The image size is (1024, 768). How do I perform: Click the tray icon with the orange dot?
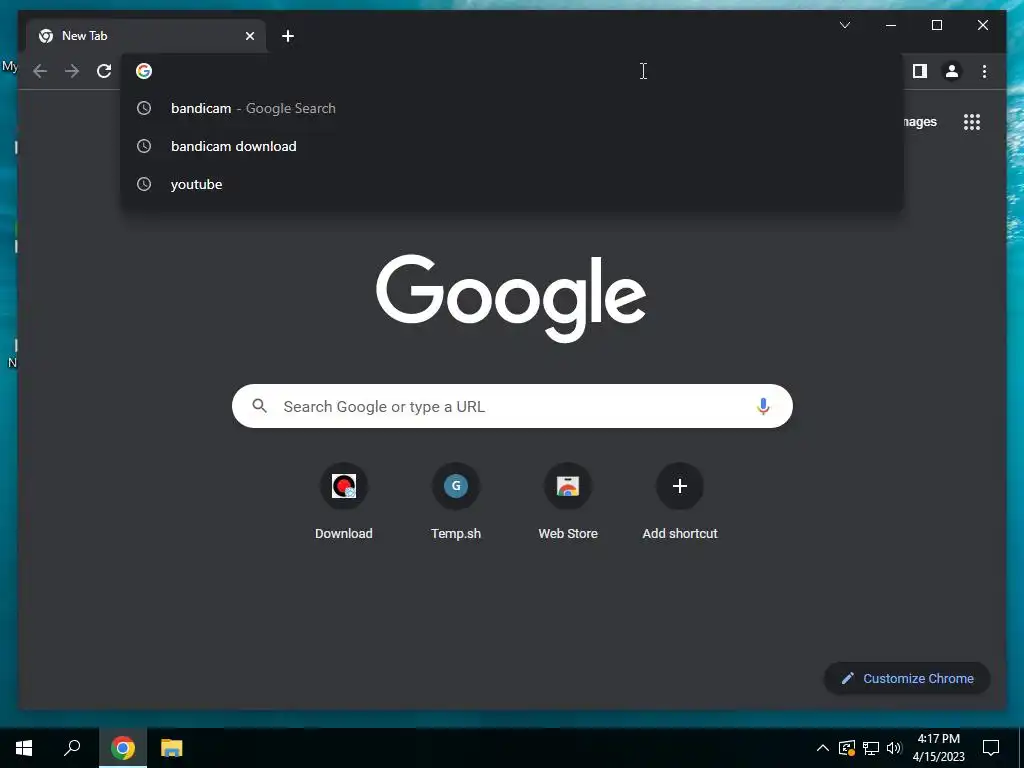click(x=847, y=748)
